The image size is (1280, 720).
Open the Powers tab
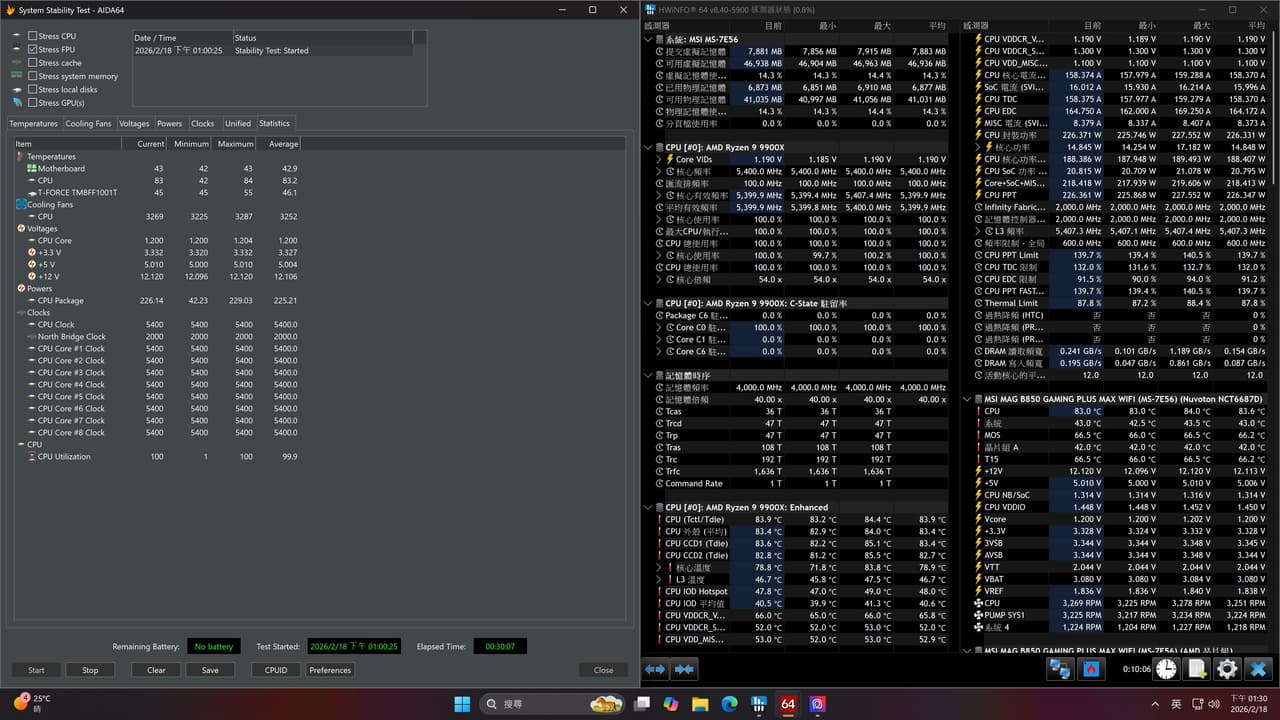coord(169,123)
